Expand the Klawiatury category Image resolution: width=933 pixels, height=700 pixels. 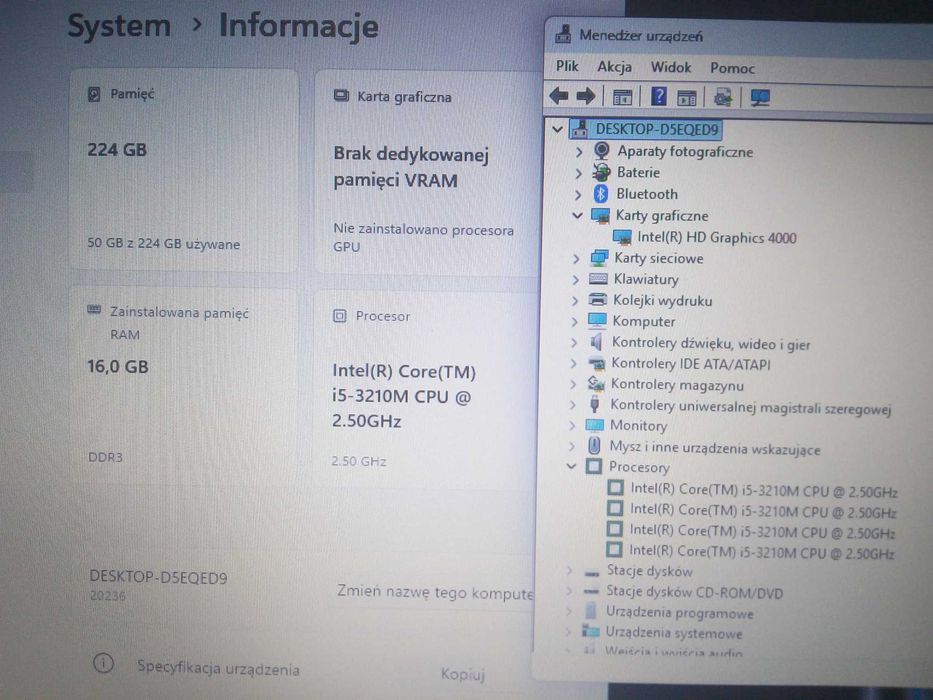[x=575, y=279]
